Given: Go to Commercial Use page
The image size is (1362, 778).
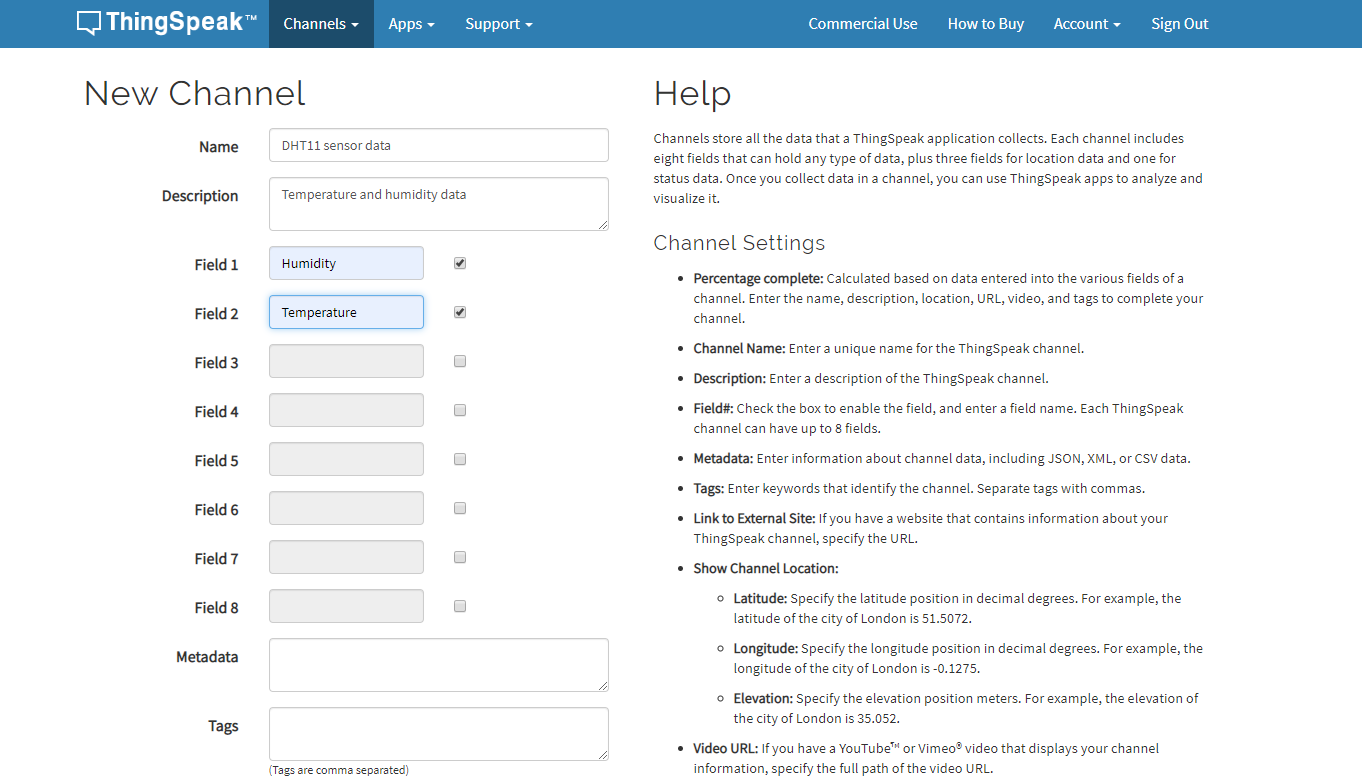Looking at the screenshot, I should [862, 24].
